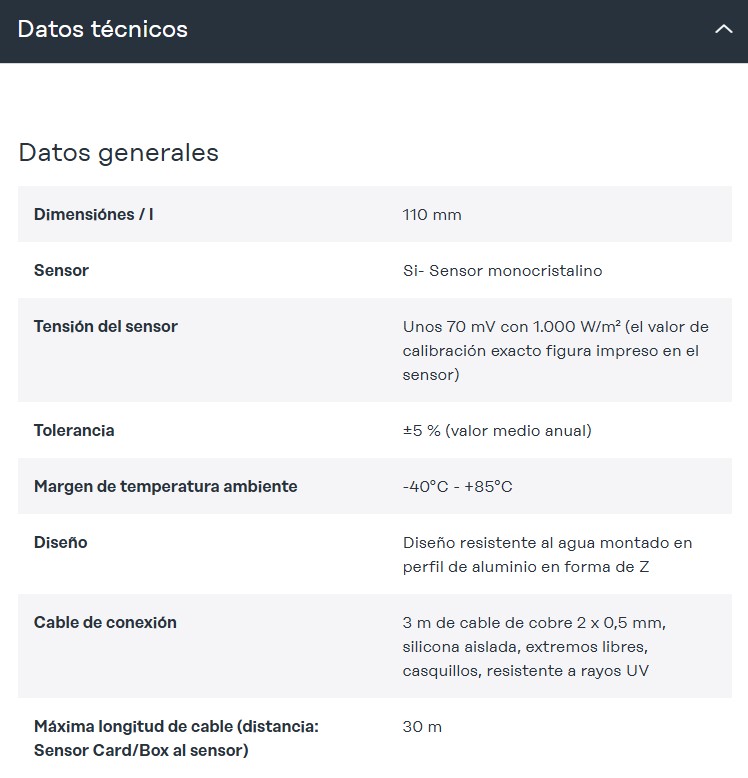Collapse the Datos técnicos section with the chevron
The width and height of the screenshot is (748, 778).
click(x=723, y=30)
